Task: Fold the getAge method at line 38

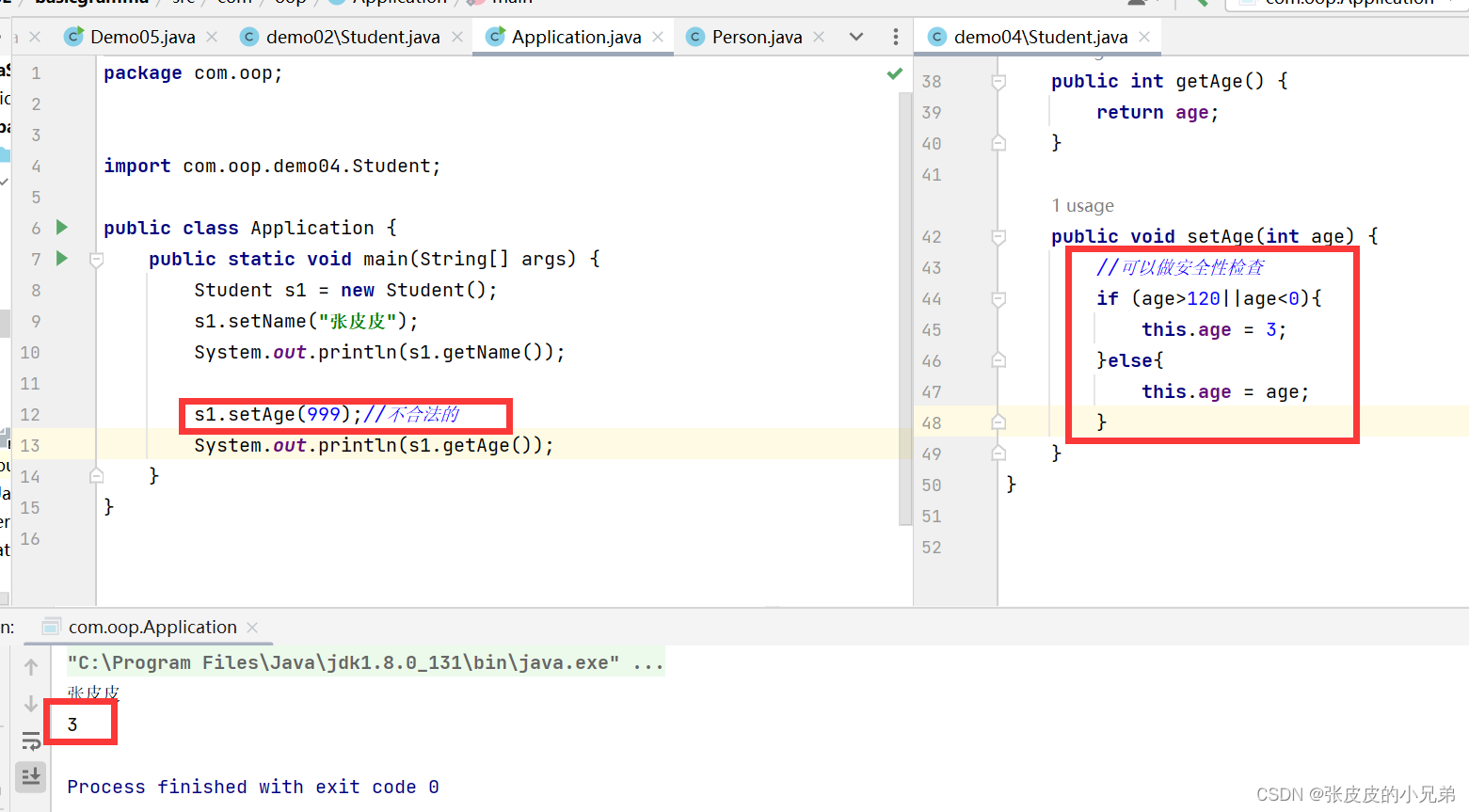Action: coord(998,82)
